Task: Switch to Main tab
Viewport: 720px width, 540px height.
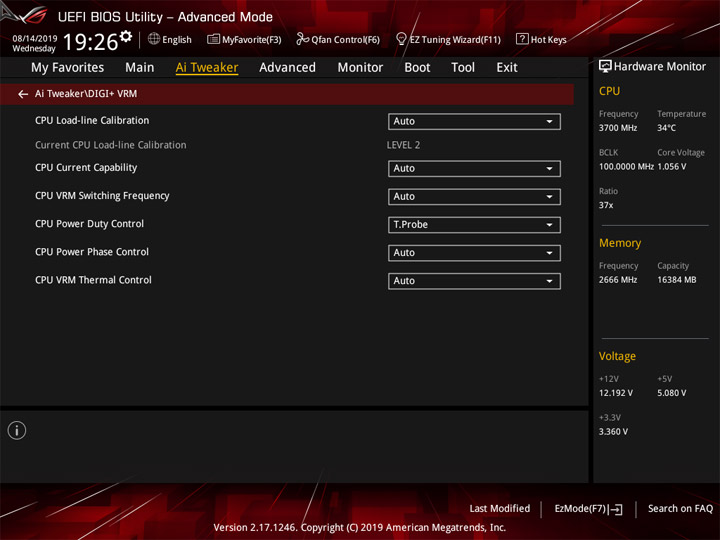Action: [x=140, y=68]
